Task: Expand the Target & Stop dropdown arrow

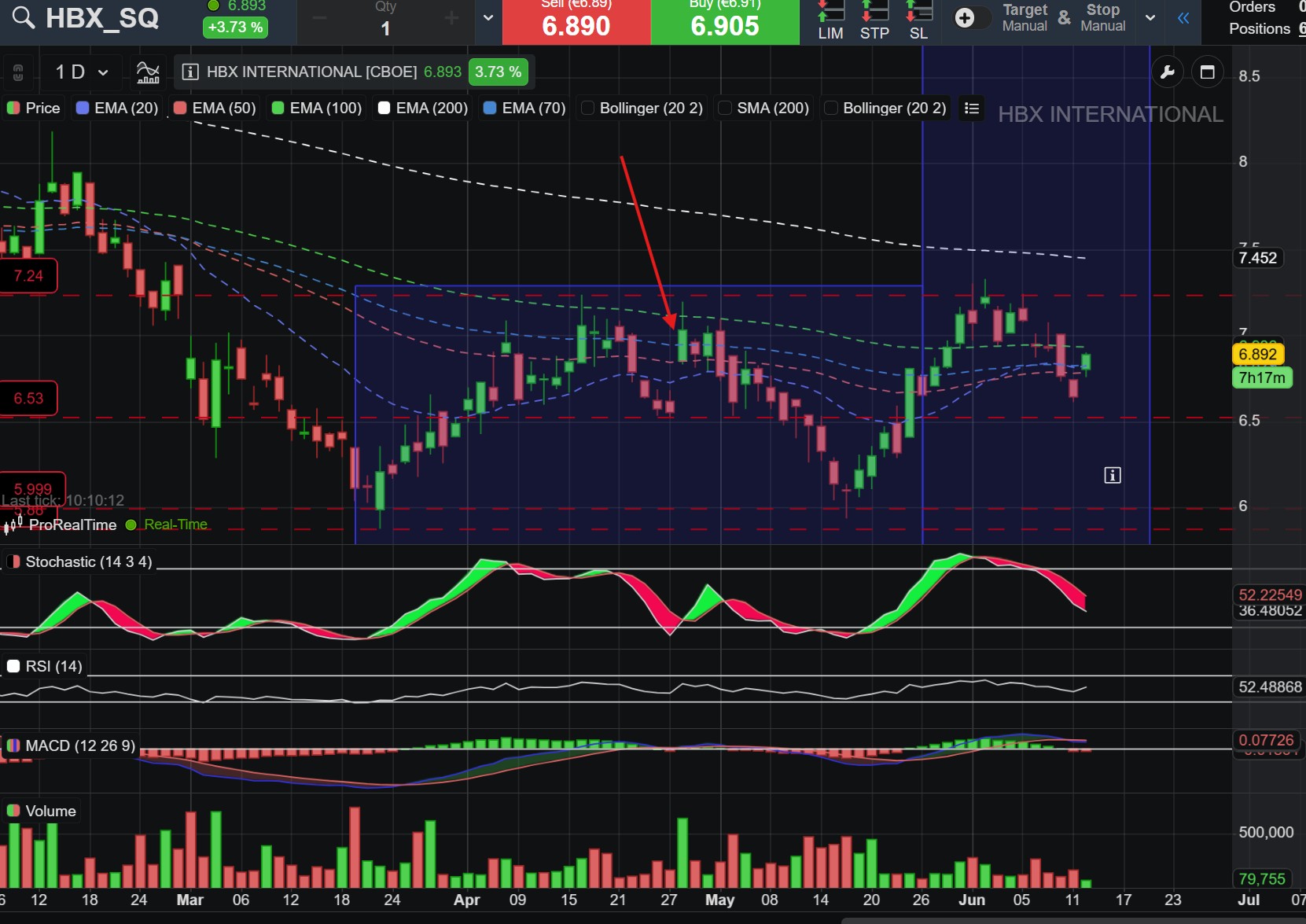Action: tap(1150, 18)
